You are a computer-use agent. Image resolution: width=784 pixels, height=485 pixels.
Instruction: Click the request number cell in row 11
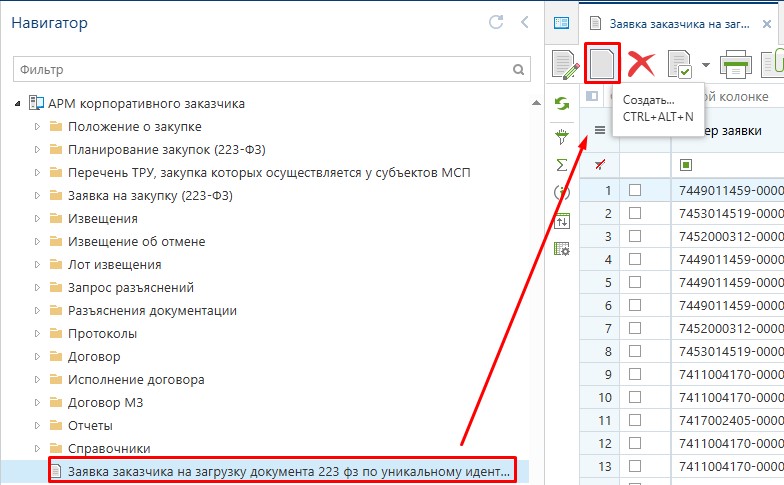pos(730,420)
